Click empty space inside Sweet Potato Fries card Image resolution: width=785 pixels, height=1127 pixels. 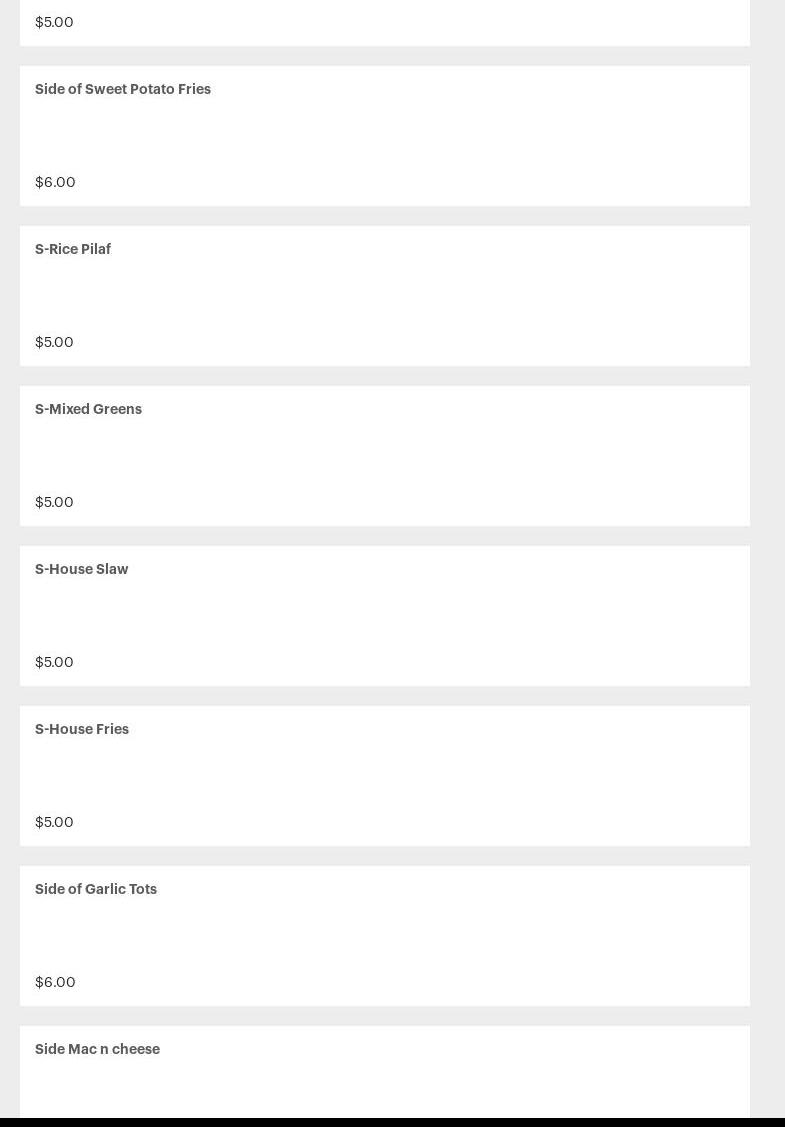point(450,136)
